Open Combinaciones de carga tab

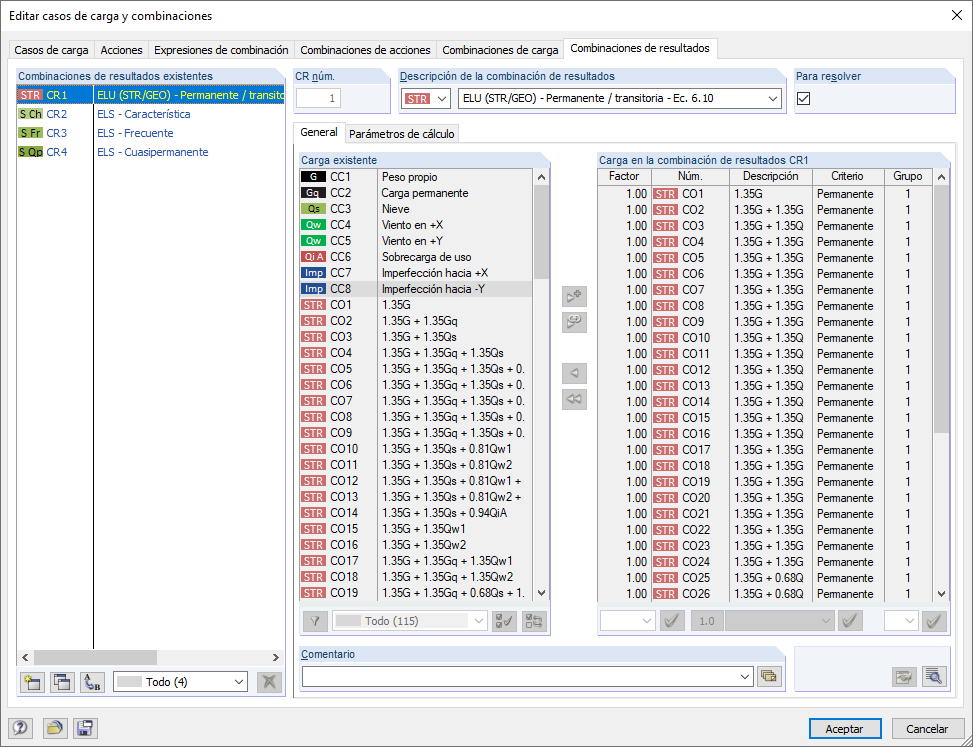(500, 50)
